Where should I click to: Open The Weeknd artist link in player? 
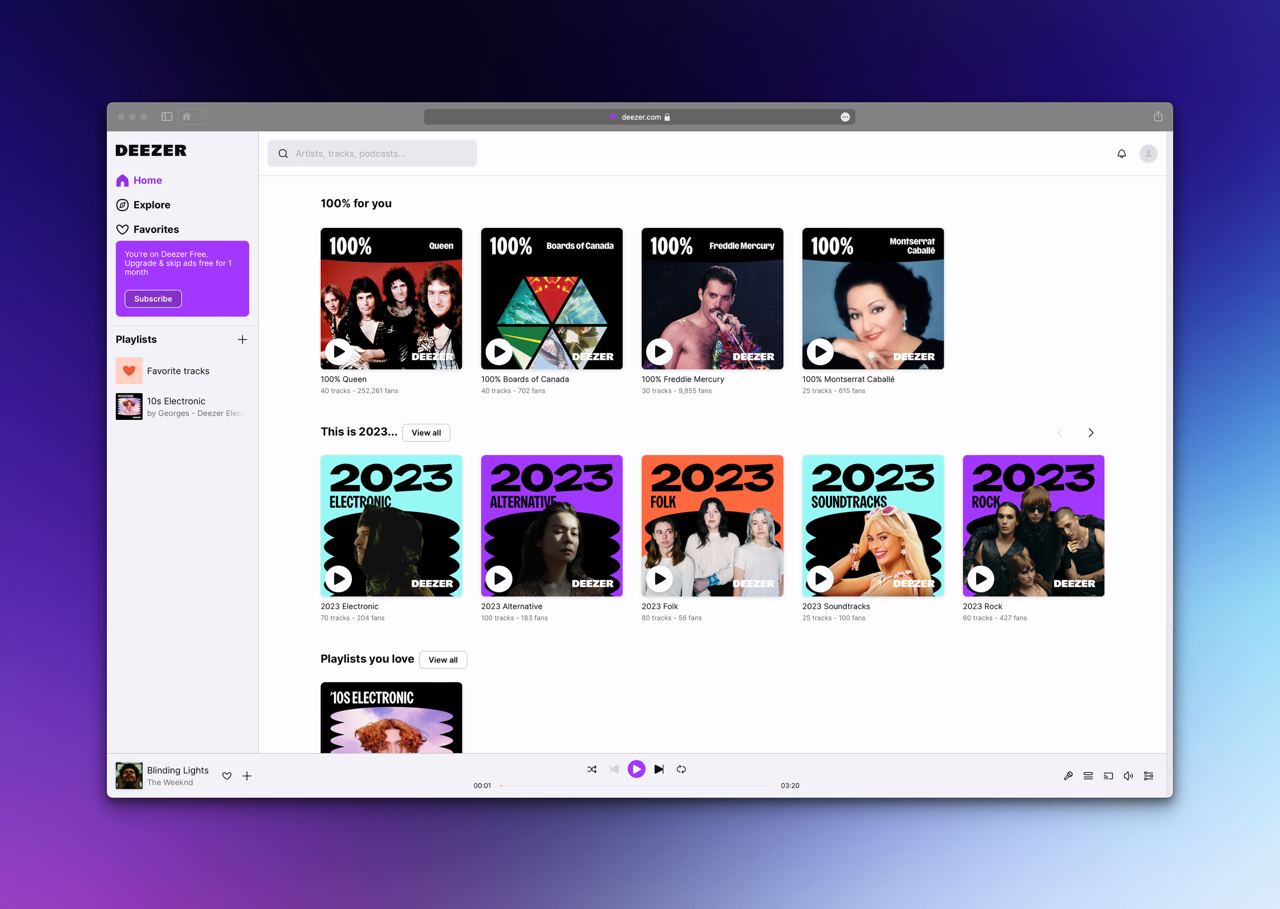[x=170, y=783]
